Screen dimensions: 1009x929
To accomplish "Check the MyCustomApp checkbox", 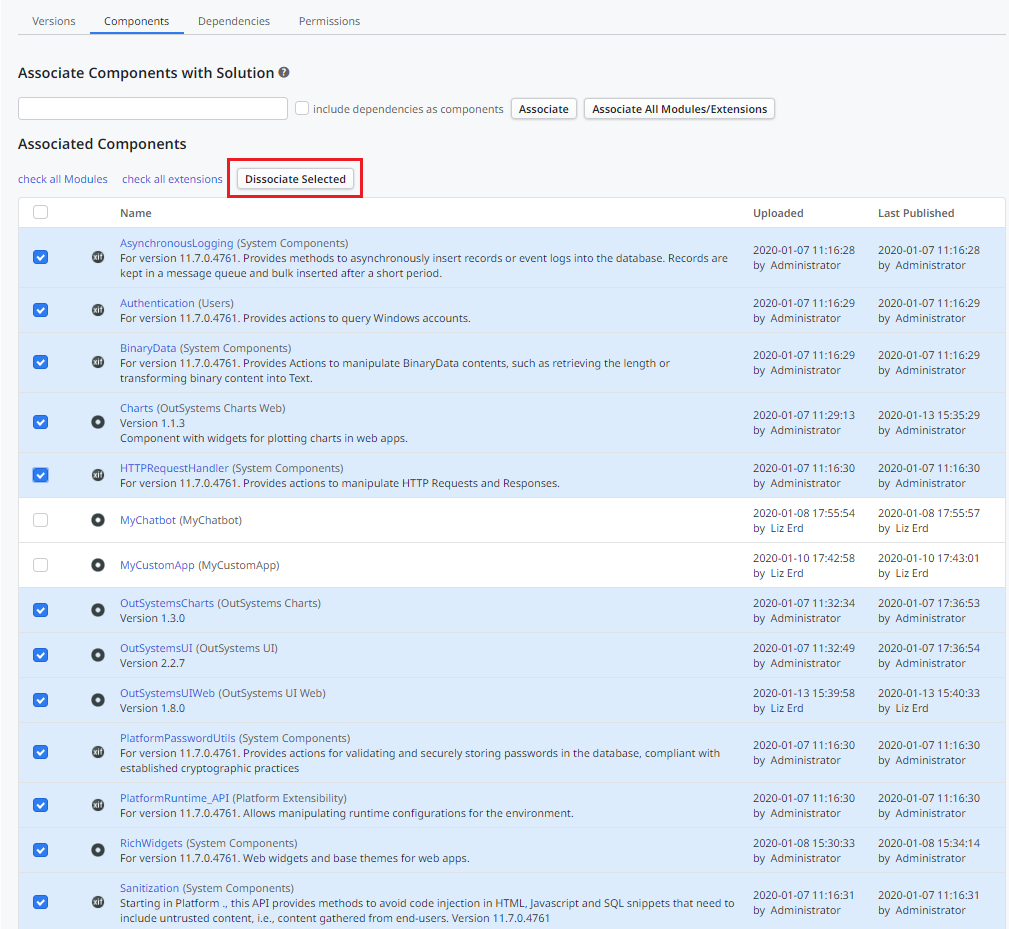I will pyautogui.click(x=40, y=564).
